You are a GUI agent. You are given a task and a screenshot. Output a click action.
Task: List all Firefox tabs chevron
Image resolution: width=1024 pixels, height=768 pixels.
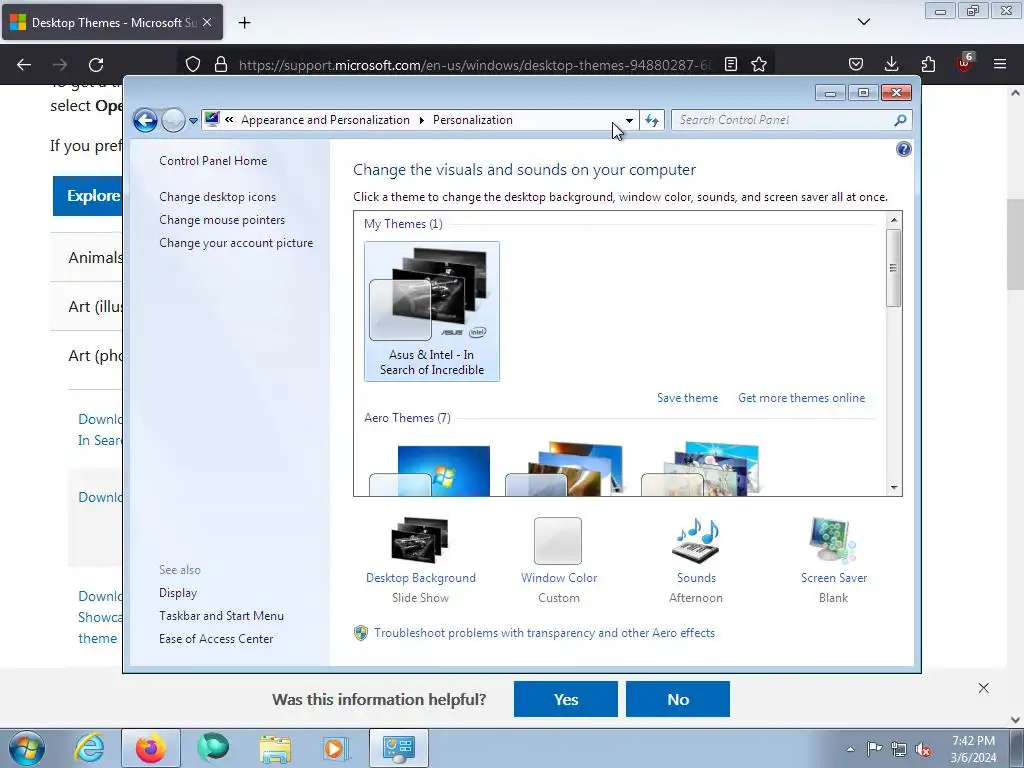[863, 22]
